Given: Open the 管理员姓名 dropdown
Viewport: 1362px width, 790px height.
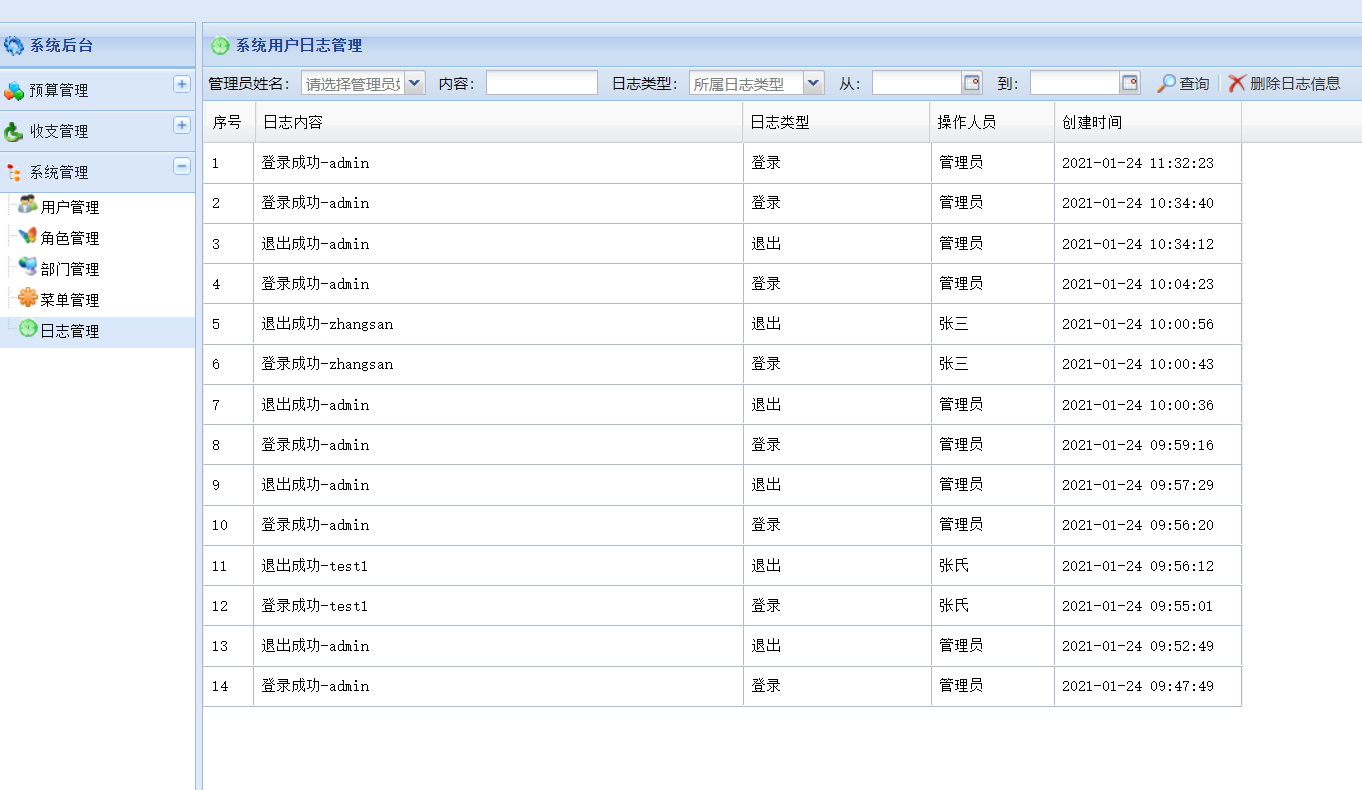Looking at the screenshot, I should tap(415, 83).
